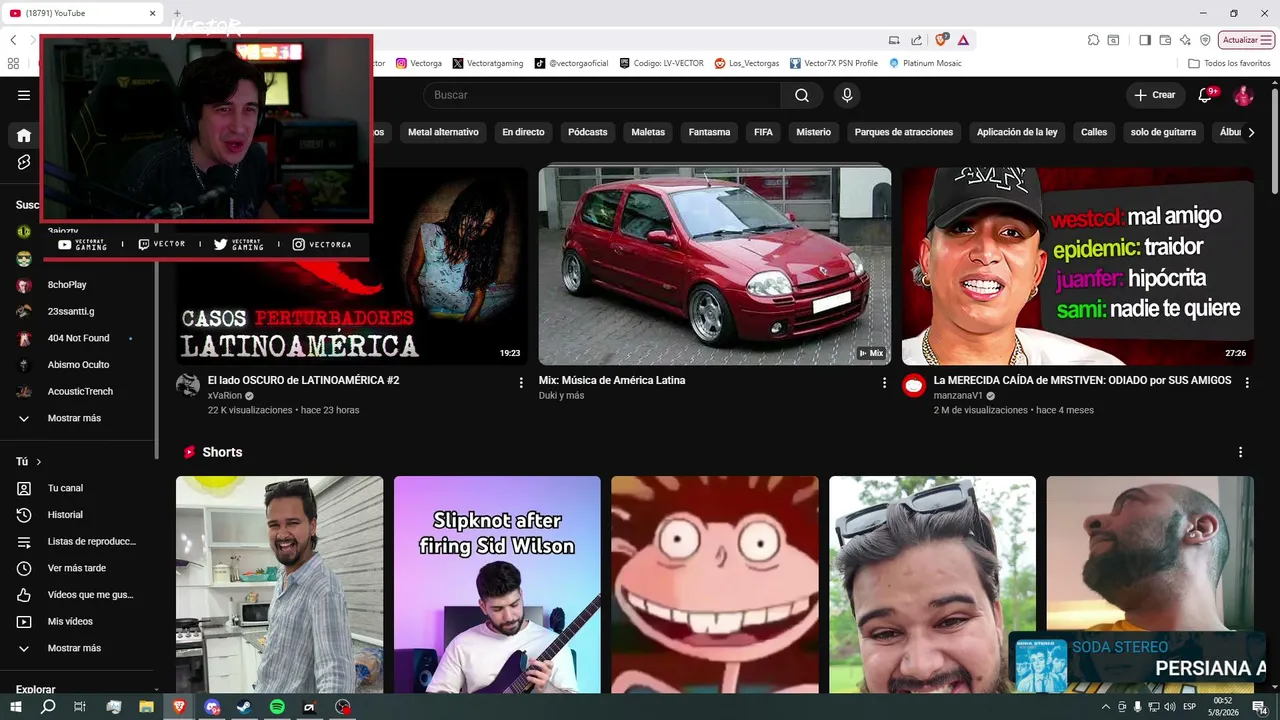Open Leo AI sparkle icon
1280x720 pixels.
pyautogui.click(x=1185, y=40)
